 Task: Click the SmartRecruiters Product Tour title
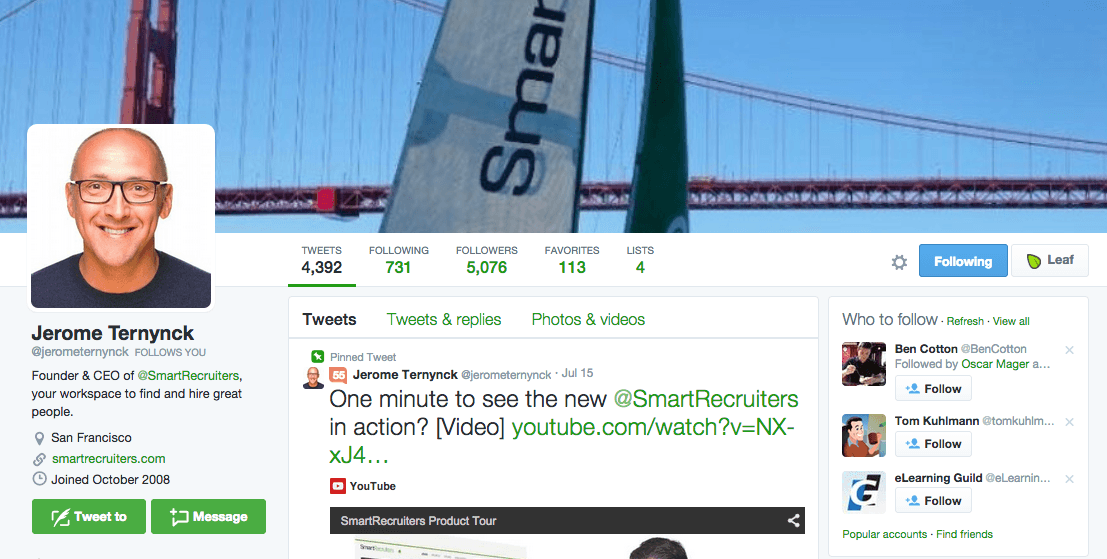pos(418,521)
